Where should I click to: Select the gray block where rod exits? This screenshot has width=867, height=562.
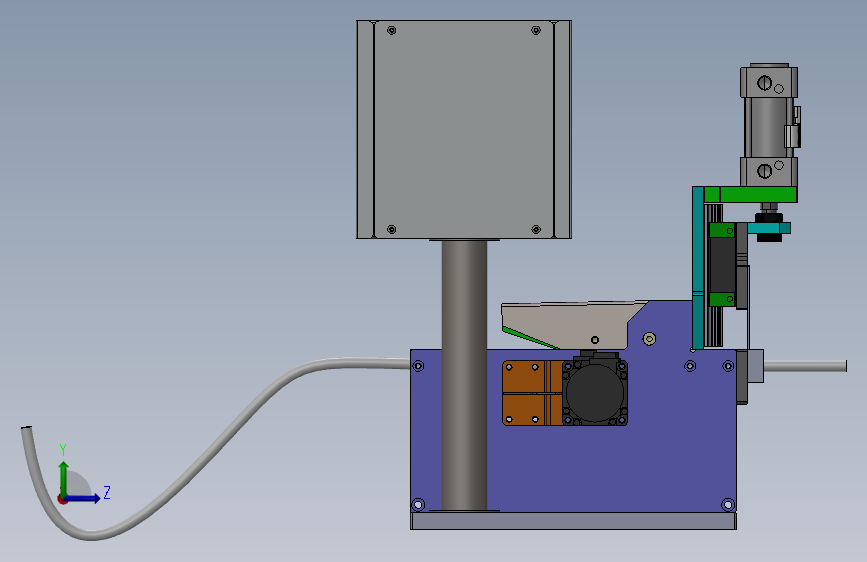[755, 366]
